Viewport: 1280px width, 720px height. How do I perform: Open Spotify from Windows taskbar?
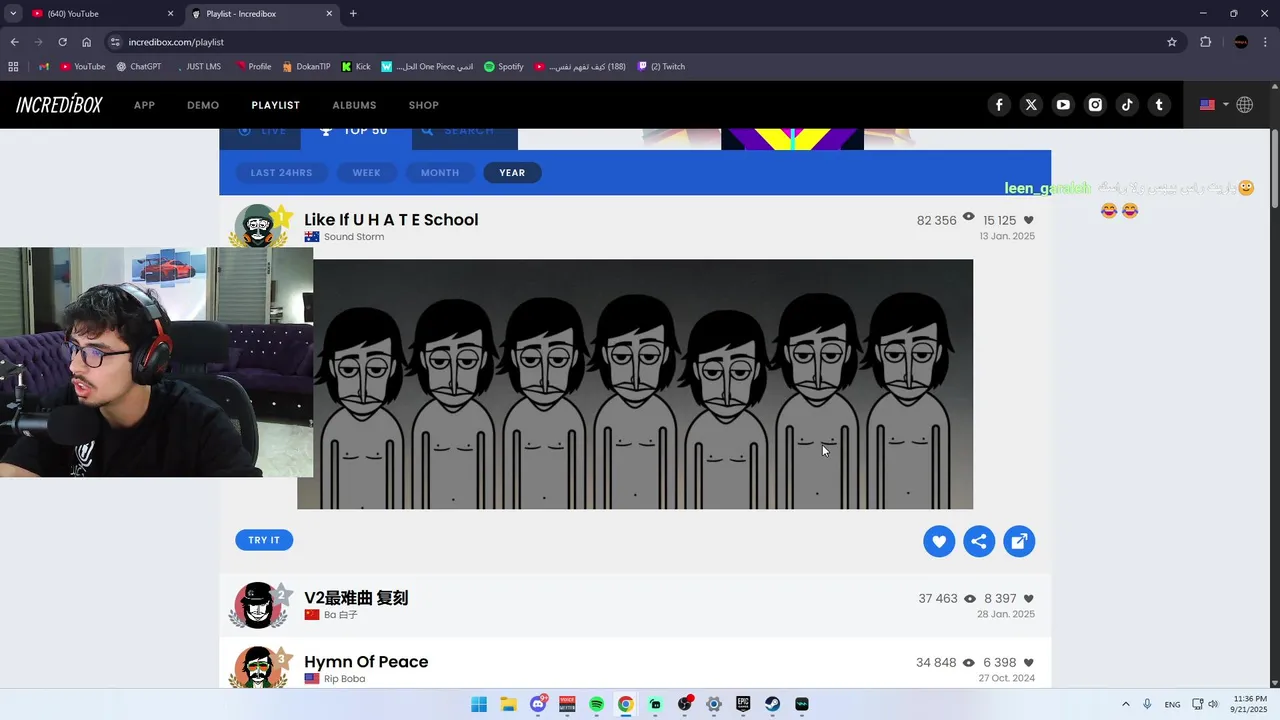(x=597, y=704)
